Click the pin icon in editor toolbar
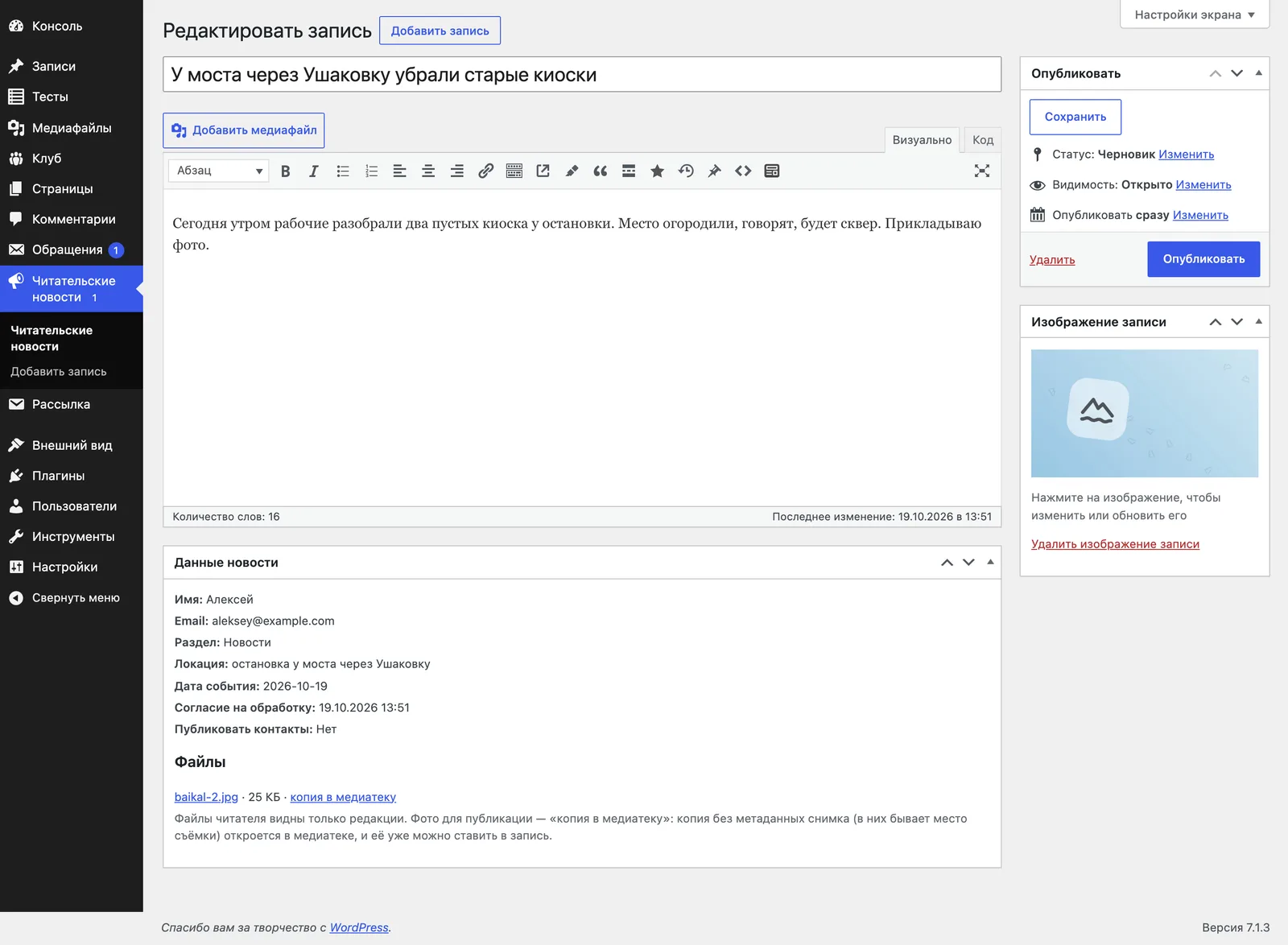Viewport: 1288px width, 945px height. pos(715,171)
